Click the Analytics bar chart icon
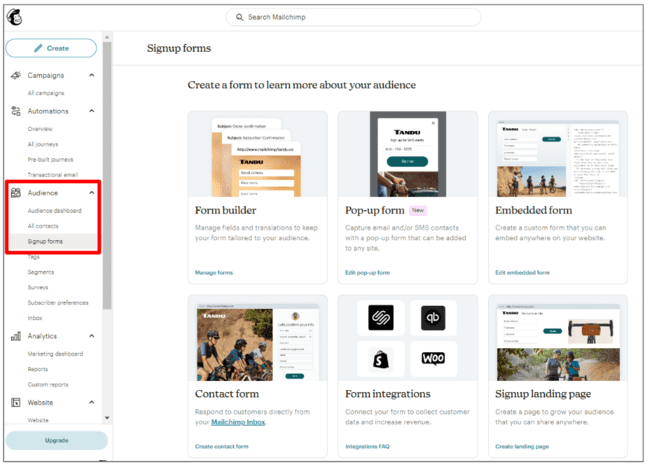 point(16,336)
